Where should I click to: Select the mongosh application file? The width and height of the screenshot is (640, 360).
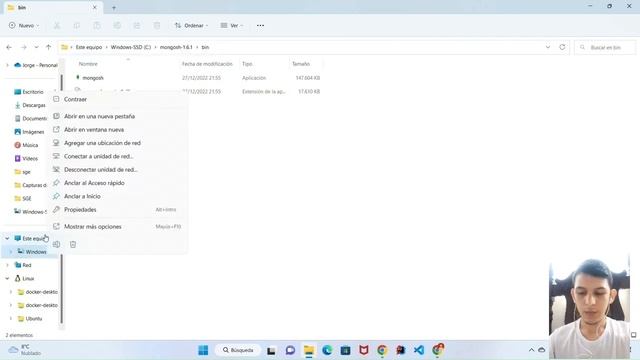(93, 78)
